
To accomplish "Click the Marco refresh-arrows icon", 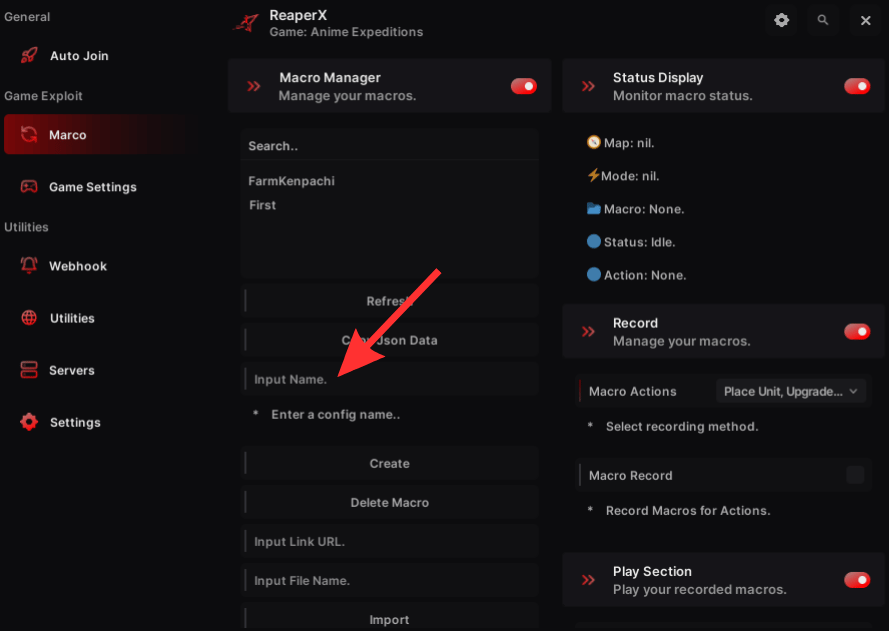I will coord(29,134).
